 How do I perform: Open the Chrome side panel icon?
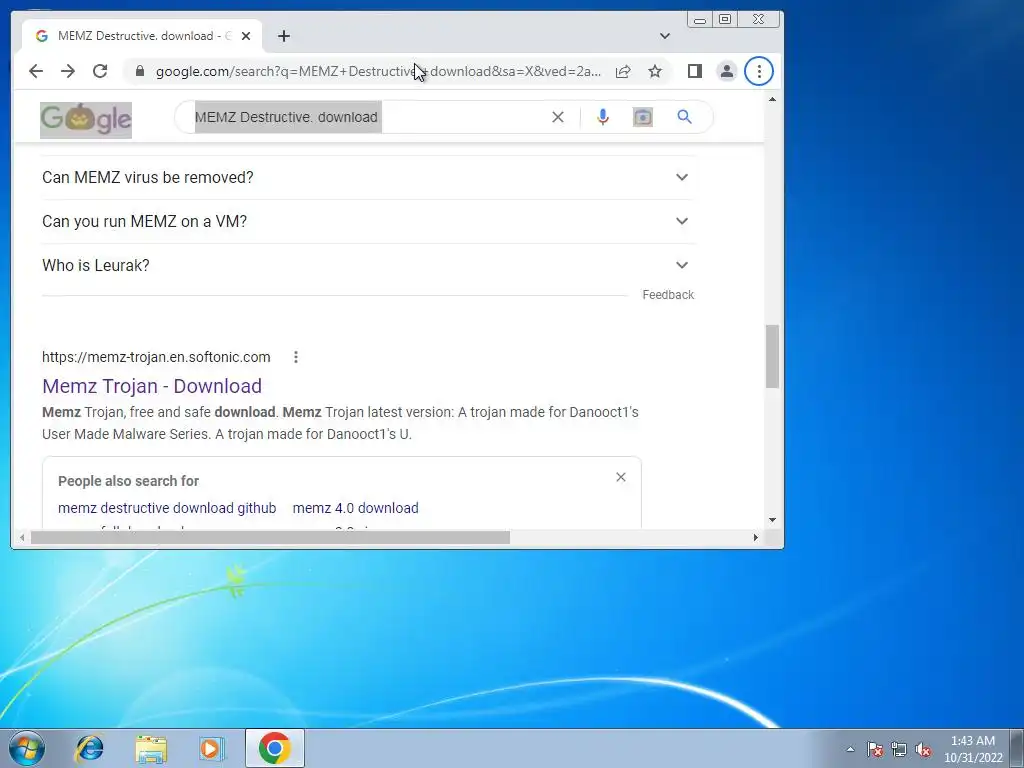point(695,71)
